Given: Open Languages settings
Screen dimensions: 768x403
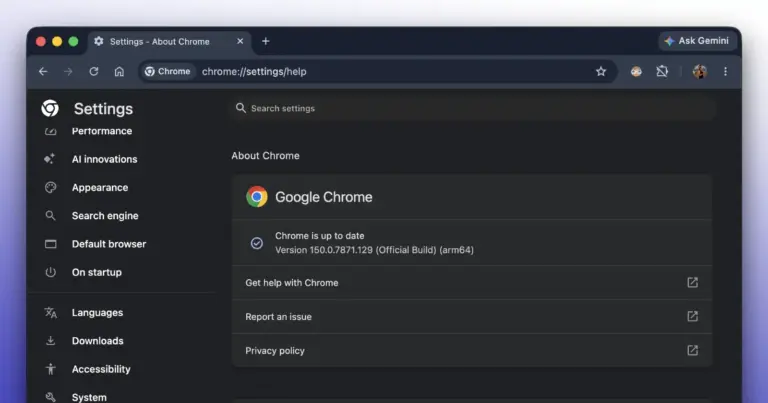Looking at the screenshot, I should click(97, 313).
